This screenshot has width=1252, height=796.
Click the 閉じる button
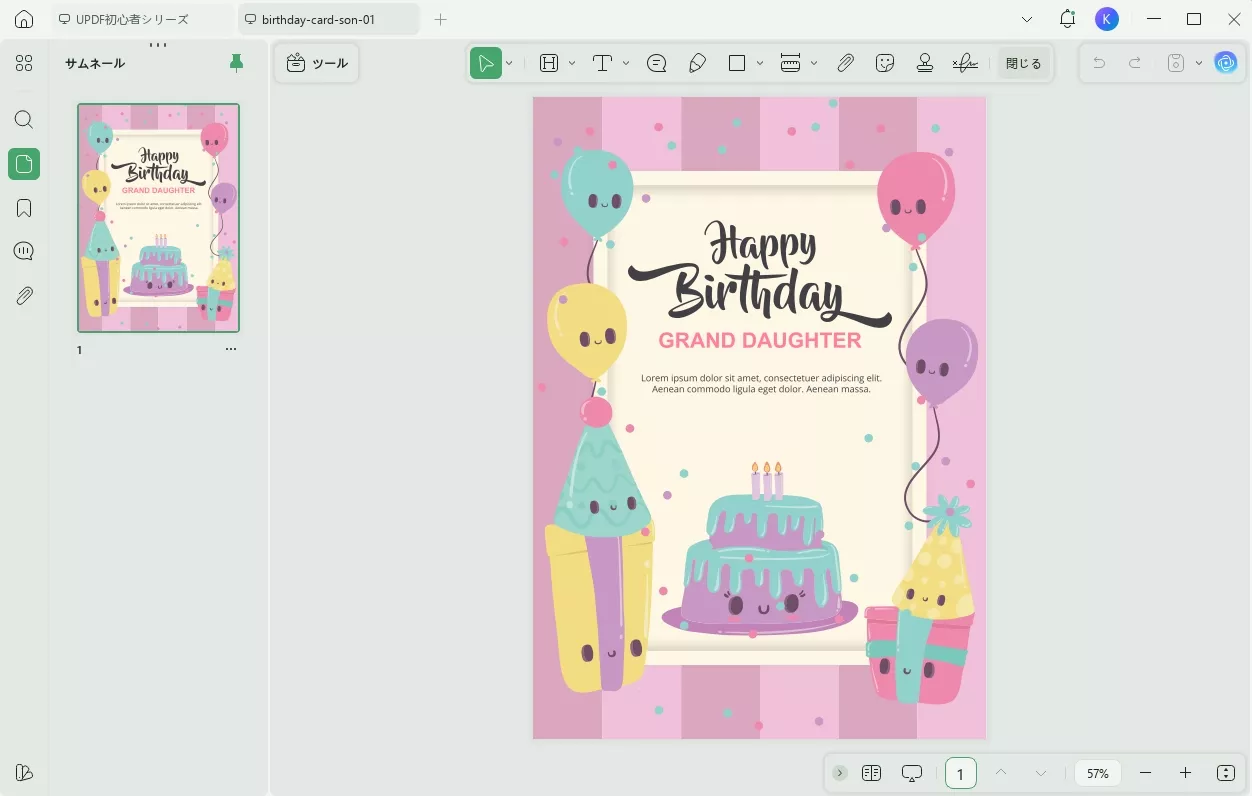tap(1023, 63)
